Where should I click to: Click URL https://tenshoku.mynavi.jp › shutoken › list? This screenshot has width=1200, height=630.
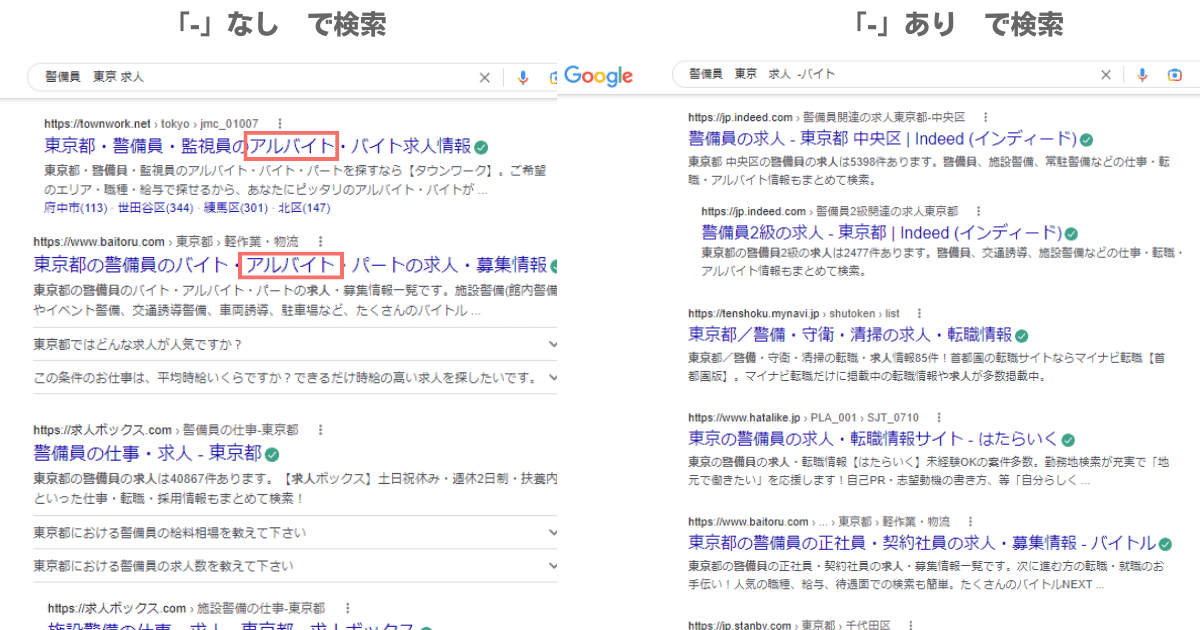coord(794,313)
